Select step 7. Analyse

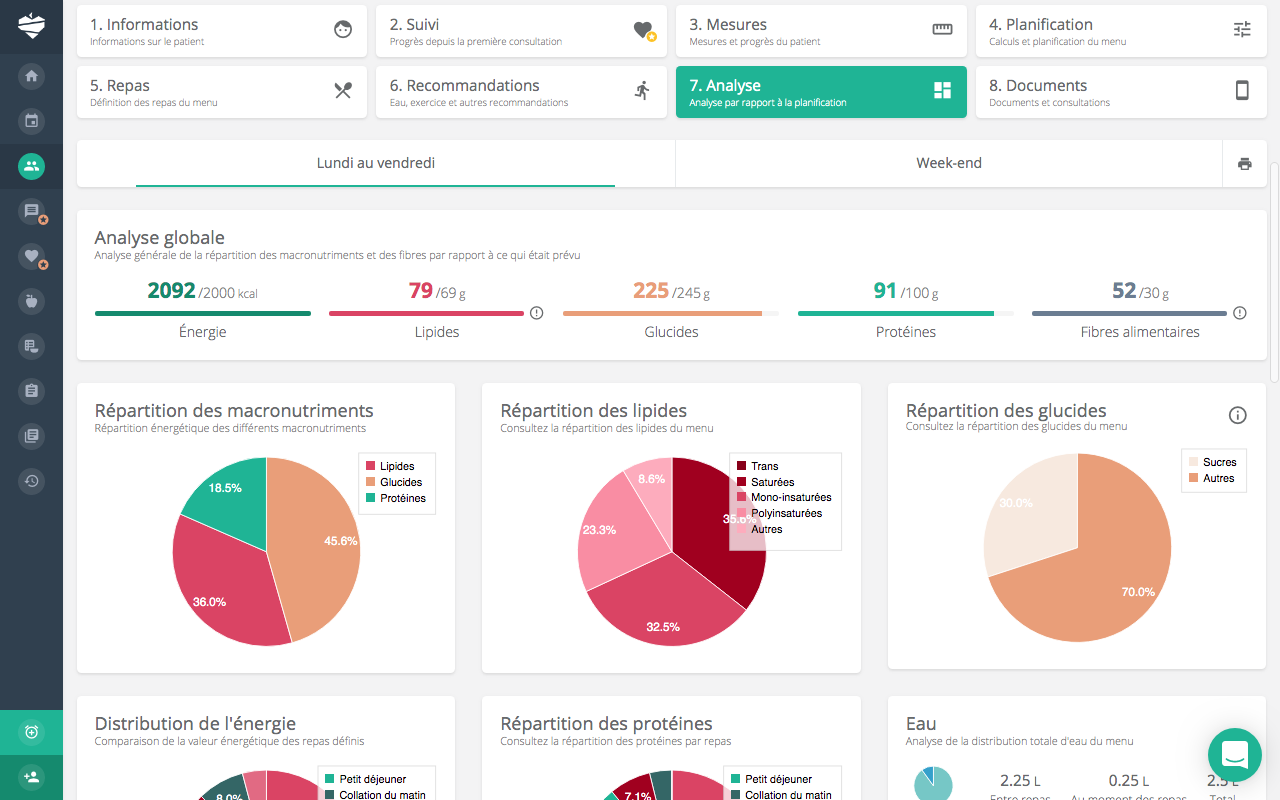(821, 92)
